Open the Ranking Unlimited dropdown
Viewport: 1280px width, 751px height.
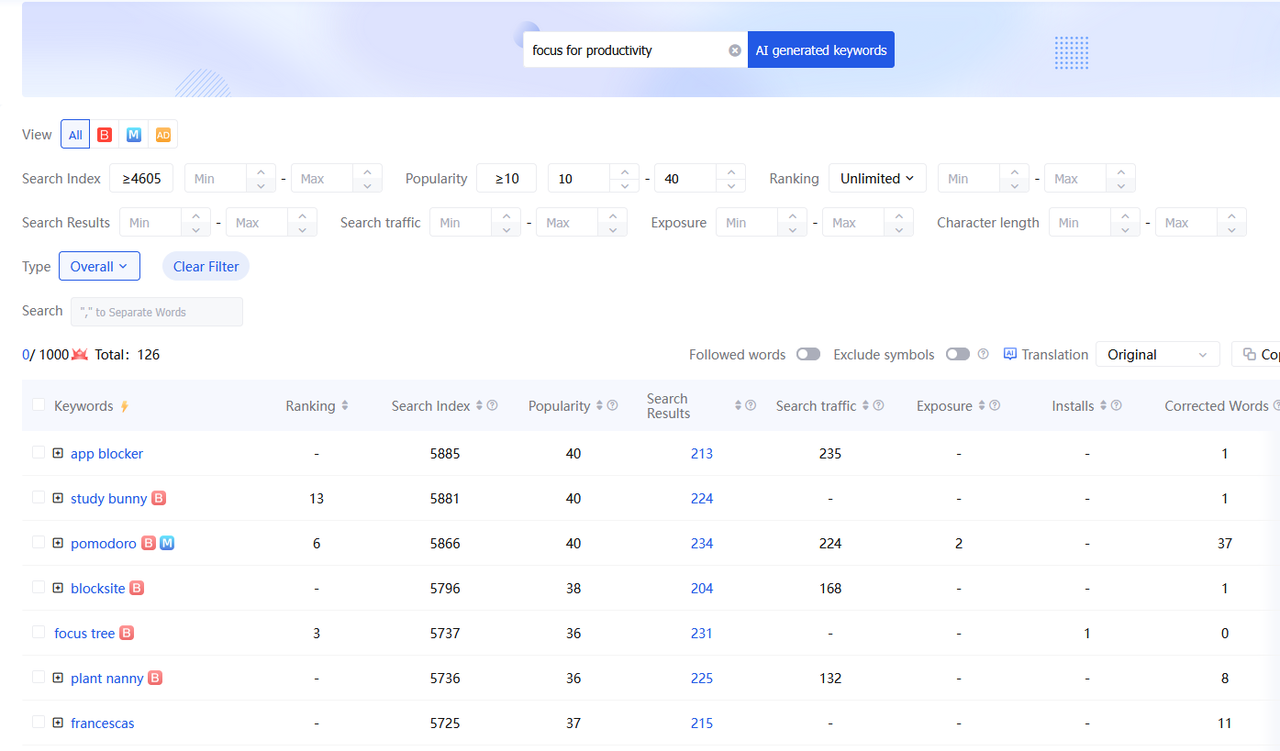[877, 178]
